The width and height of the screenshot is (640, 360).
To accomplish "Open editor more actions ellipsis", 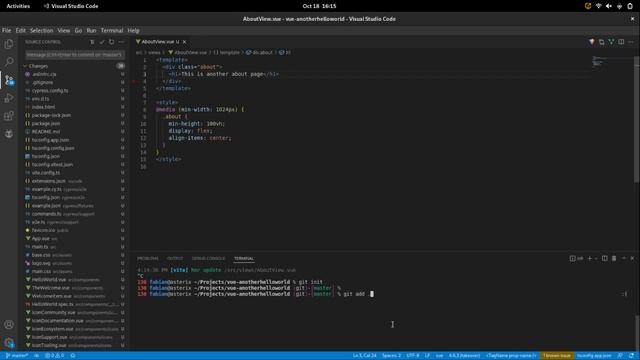I will (x=631, y=42).
